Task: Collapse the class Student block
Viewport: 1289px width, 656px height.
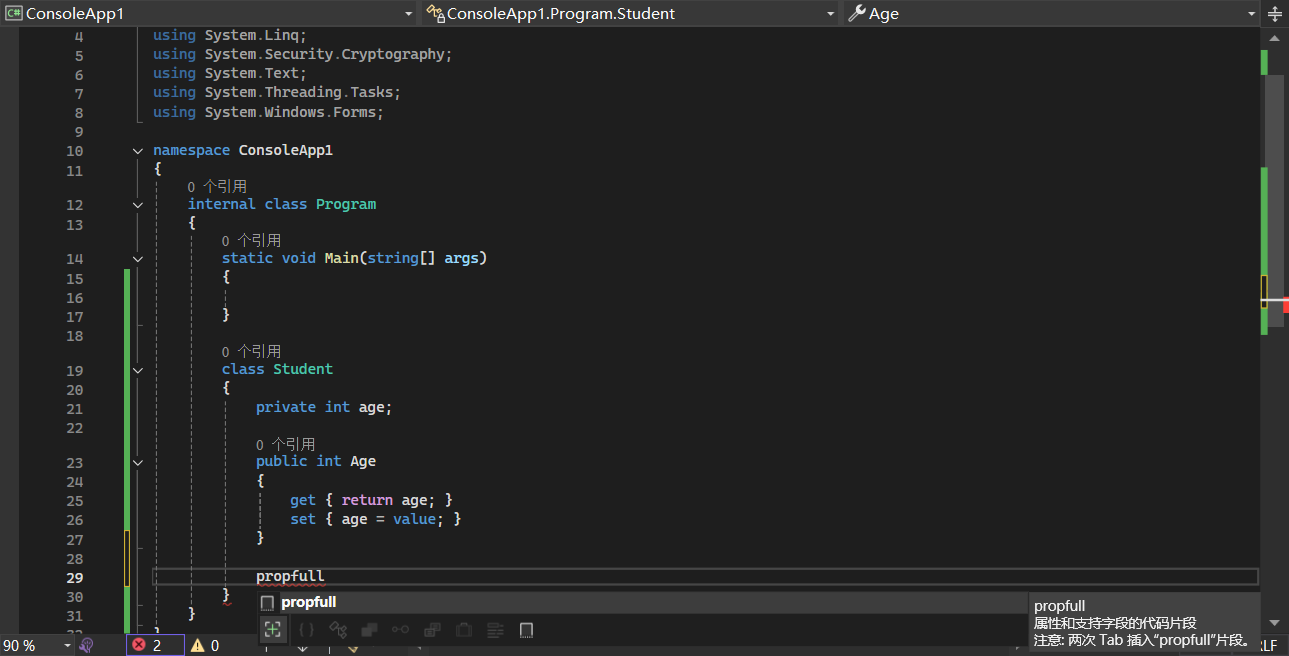Action: point(138,369)
